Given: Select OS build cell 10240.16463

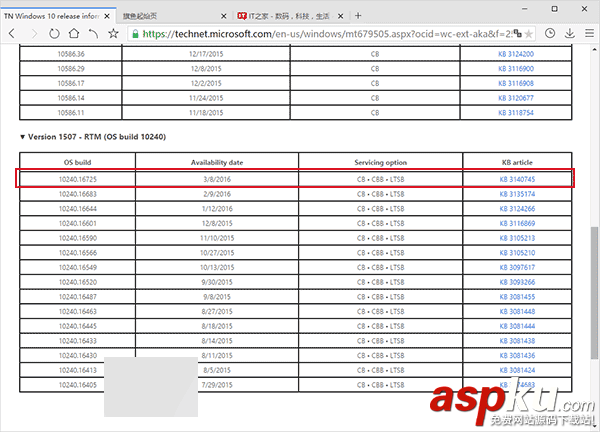Looking at the screenshot, I should point(78,311).
